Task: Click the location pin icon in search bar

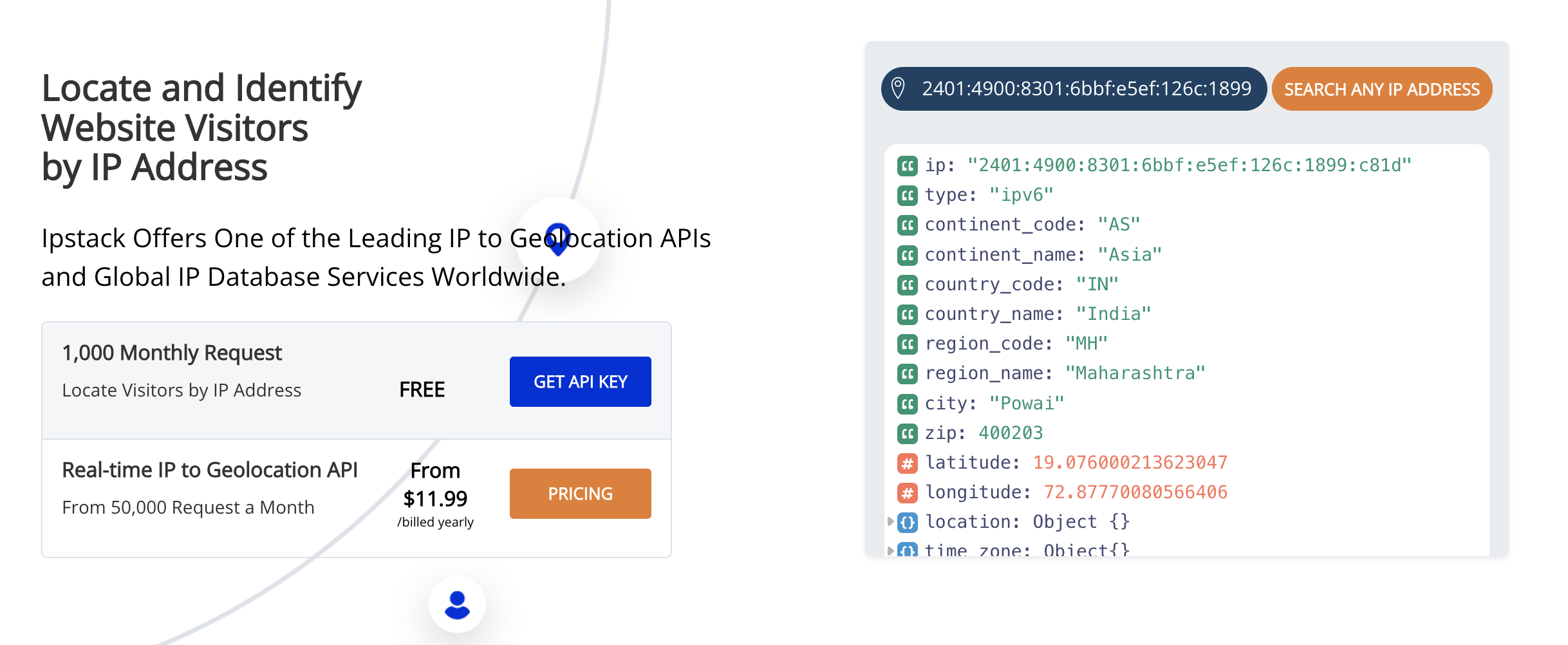Action: 898,88
